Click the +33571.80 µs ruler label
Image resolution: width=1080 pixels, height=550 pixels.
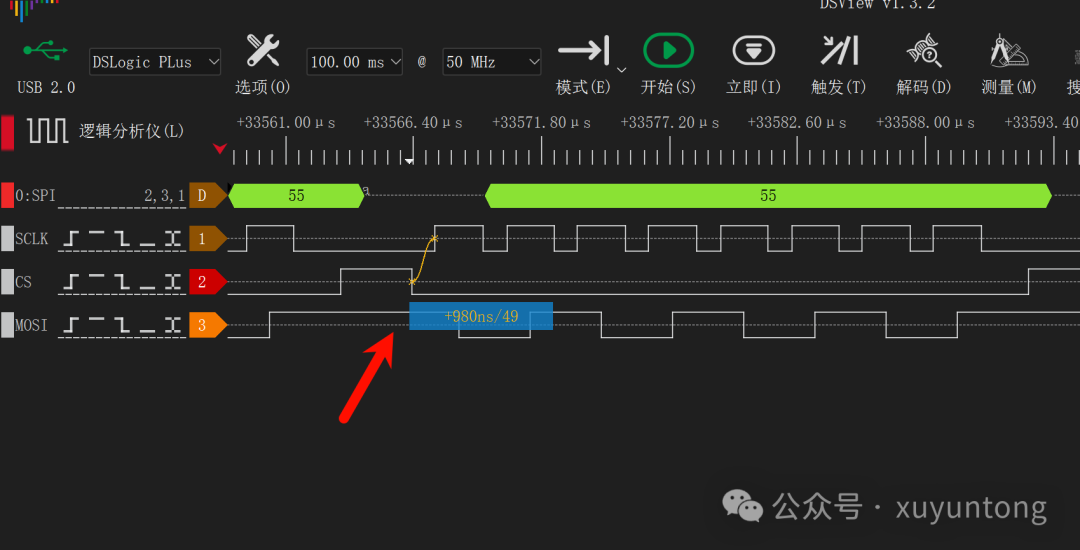[541, 123]
